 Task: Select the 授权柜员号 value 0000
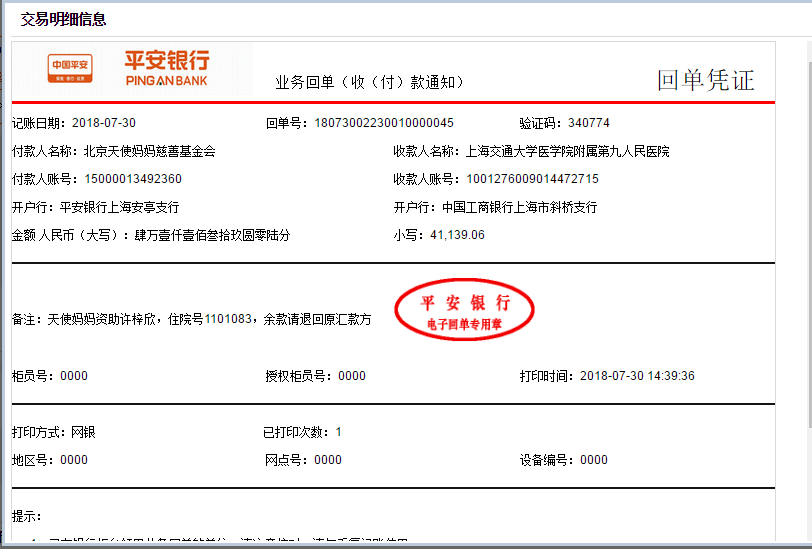pyautogui.click(x=352, y=375)
